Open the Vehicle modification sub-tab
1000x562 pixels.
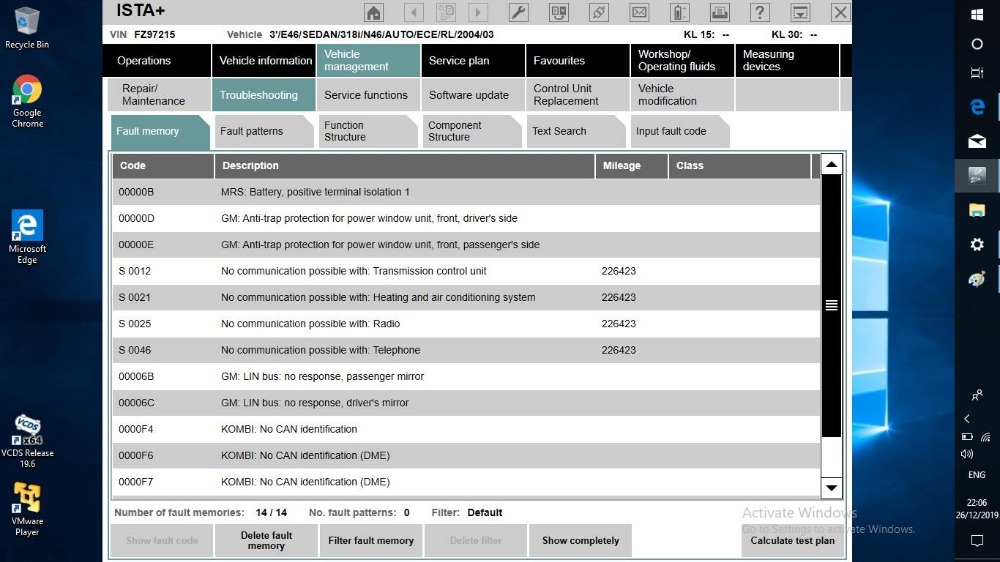coord(682,95)
